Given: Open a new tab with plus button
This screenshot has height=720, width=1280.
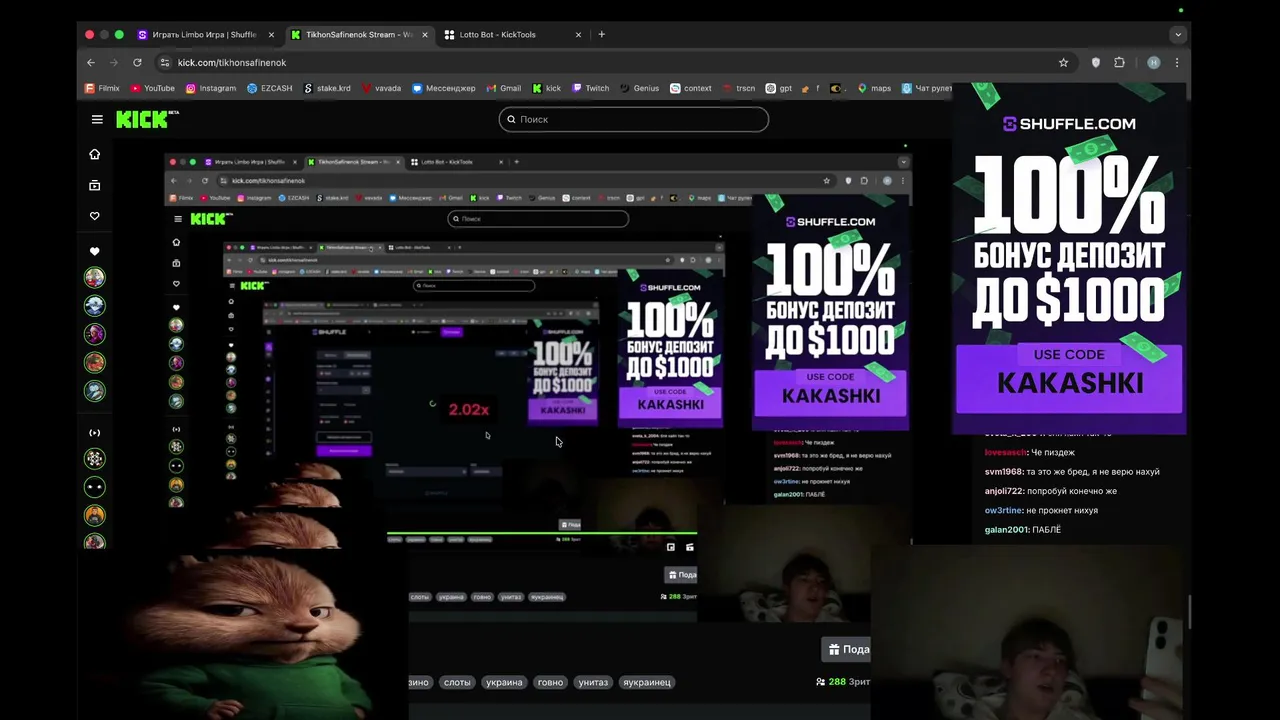Looking at the screenshot, I should pyautogui.click(x=601, y=34).
